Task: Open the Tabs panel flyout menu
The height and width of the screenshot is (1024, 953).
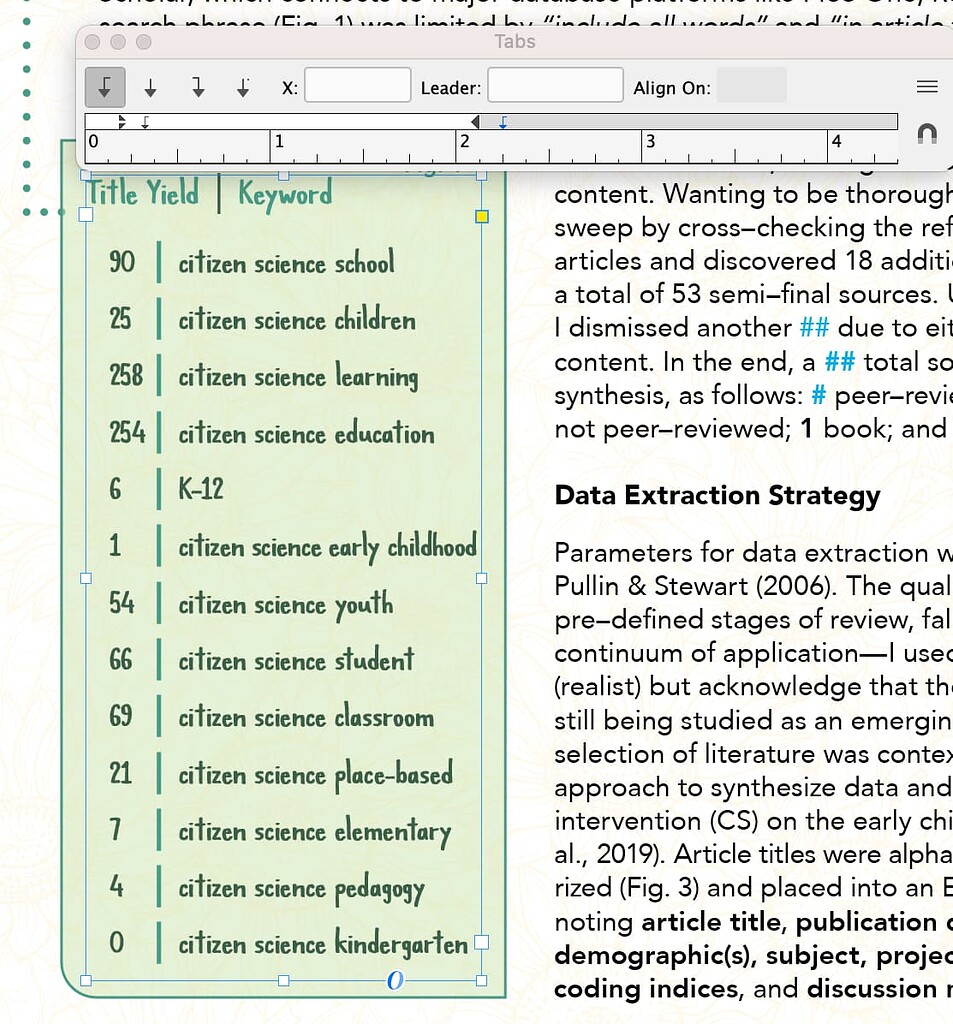Action: click(x=926, y=86)
